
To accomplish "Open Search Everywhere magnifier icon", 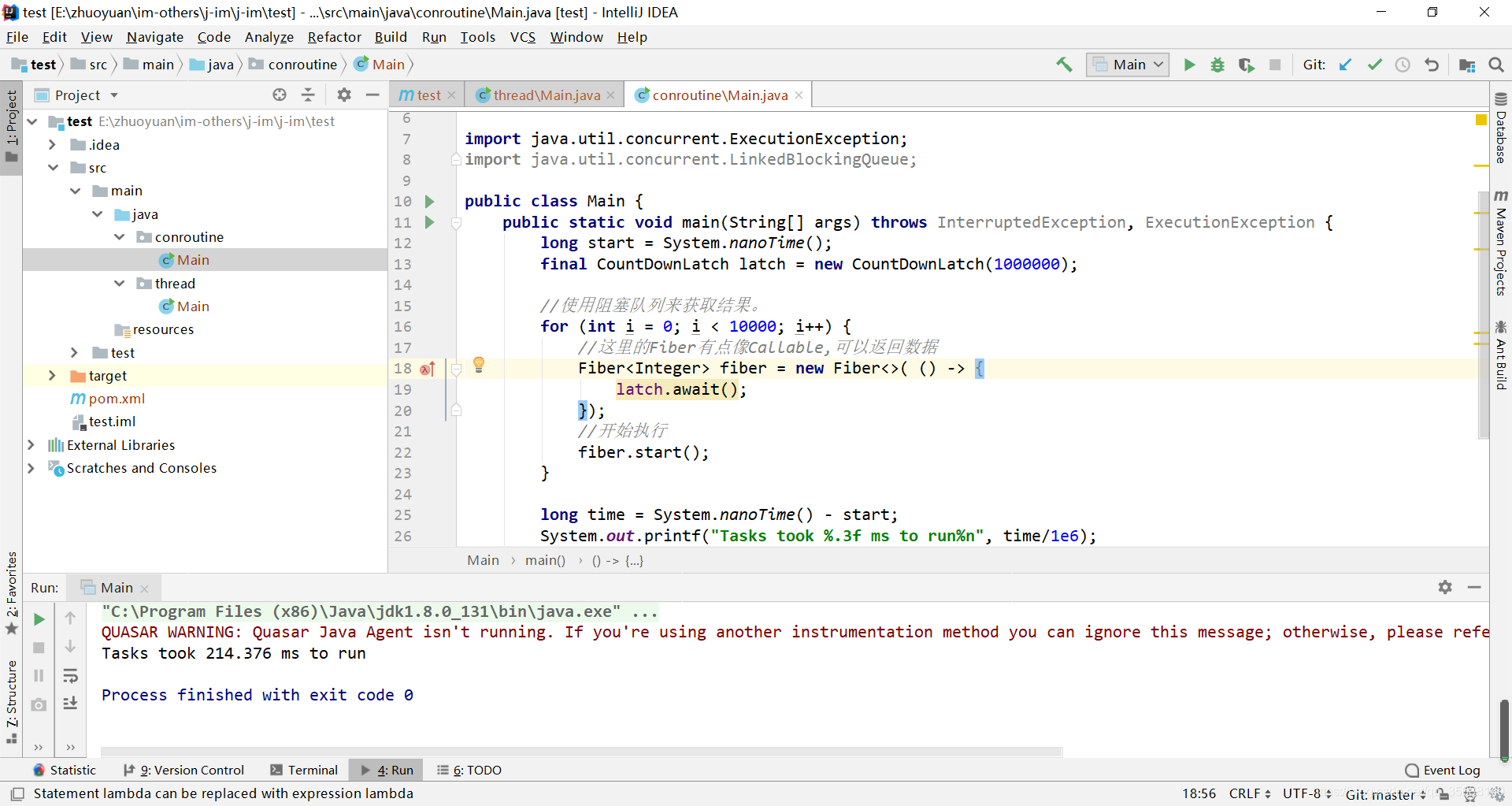I will 1496,65.
